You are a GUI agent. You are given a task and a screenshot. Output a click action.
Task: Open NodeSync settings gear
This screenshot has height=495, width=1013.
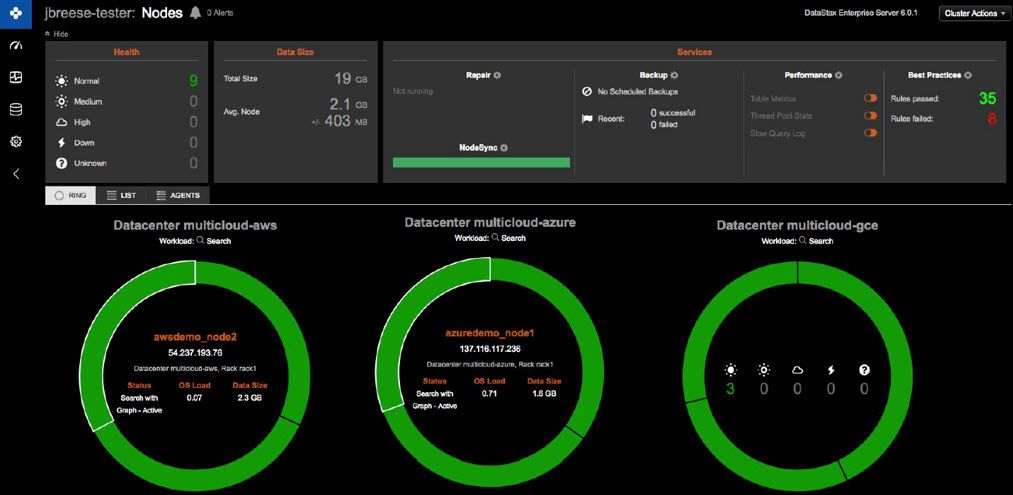[504, 147]
